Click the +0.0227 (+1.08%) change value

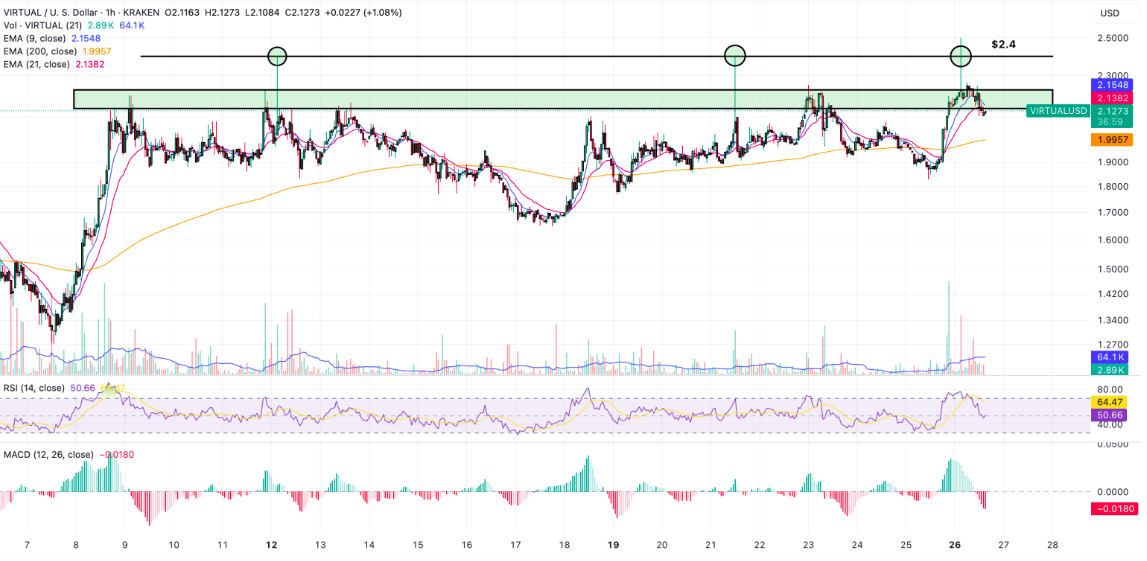pyautogui.click(x=364, y=12)
